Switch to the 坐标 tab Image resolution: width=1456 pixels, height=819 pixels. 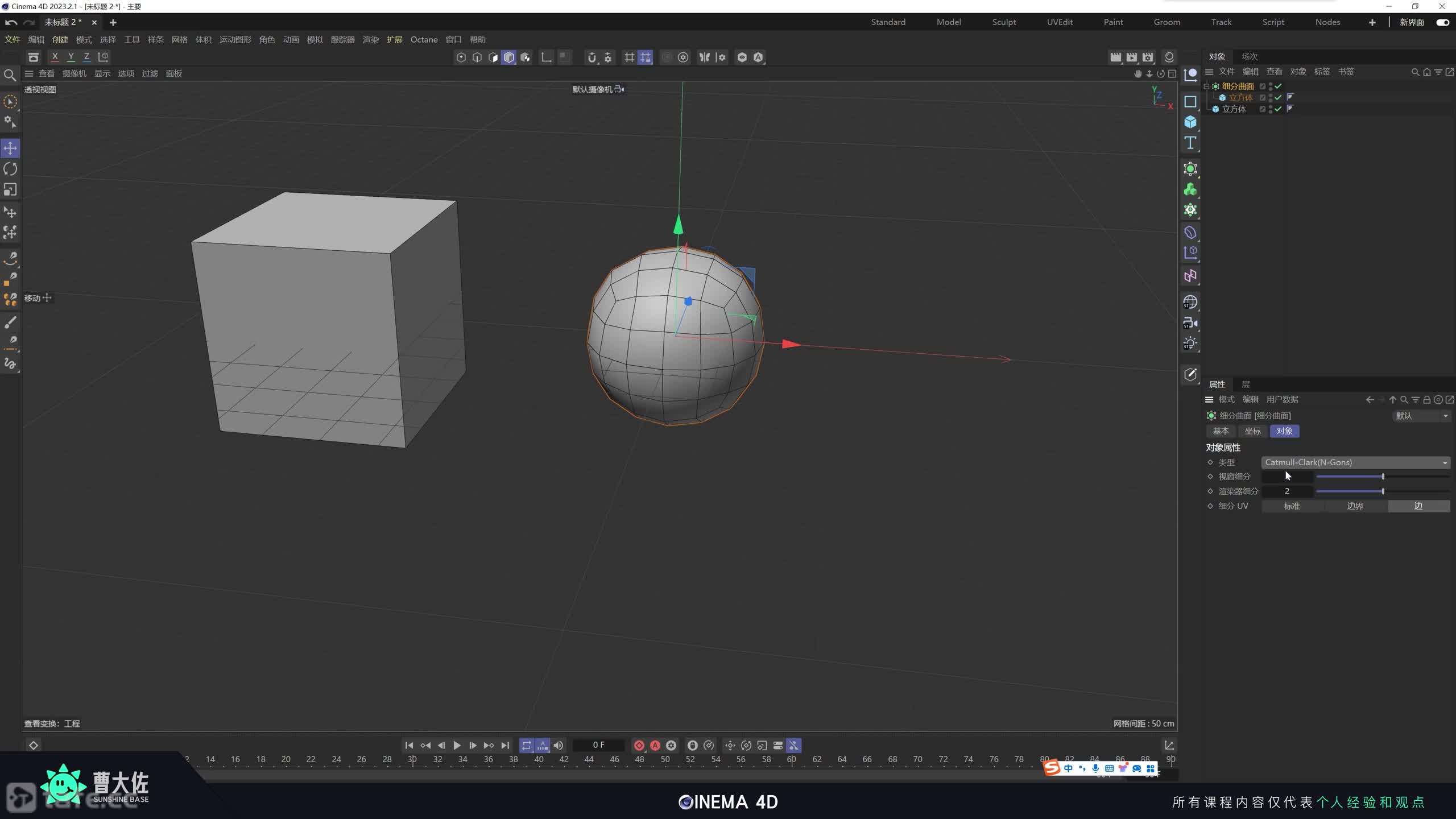pos(1252,431)
